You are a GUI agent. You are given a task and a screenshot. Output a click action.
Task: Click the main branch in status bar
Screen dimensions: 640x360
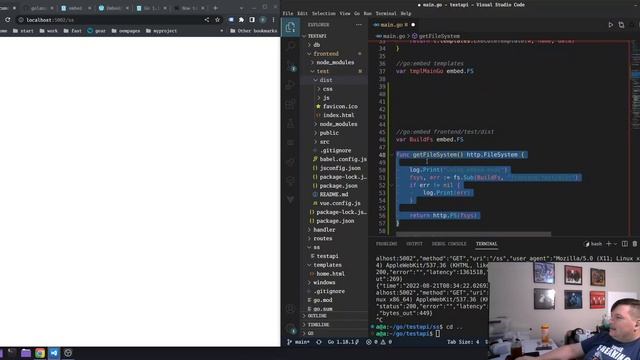tap(298, 342)
